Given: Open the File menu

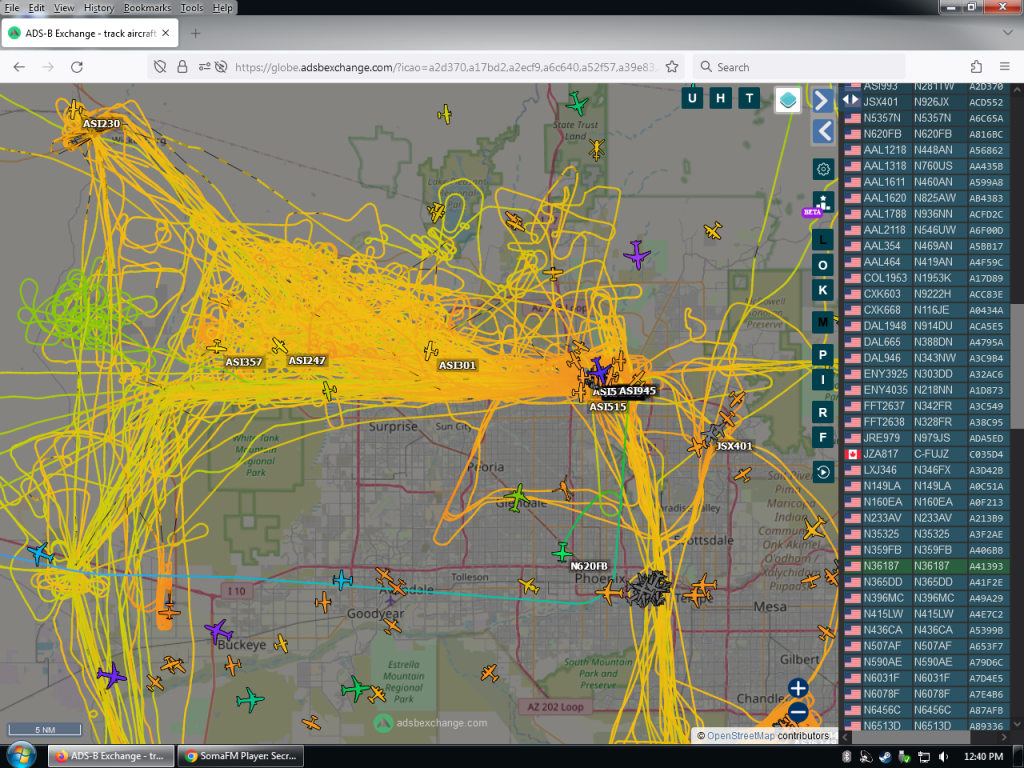Looking at the screenshot, I should coord(12,8).
